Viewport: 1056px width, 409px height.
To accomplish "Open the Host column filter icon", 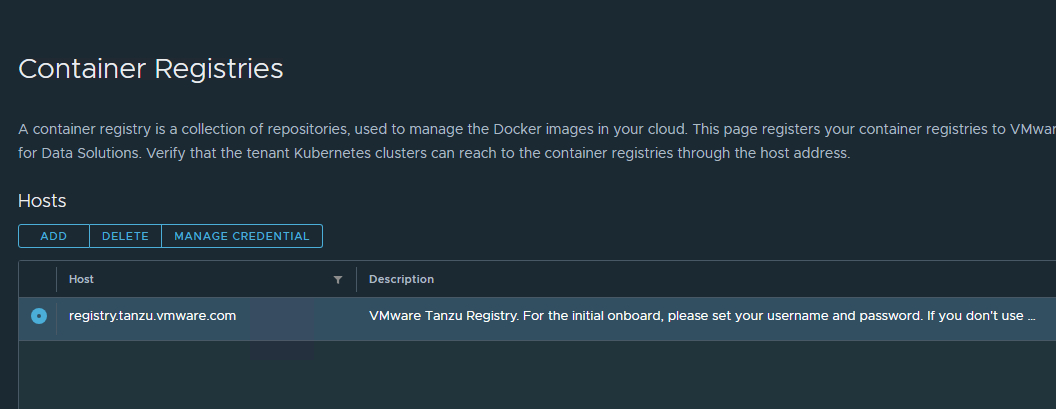I will 338,280.
